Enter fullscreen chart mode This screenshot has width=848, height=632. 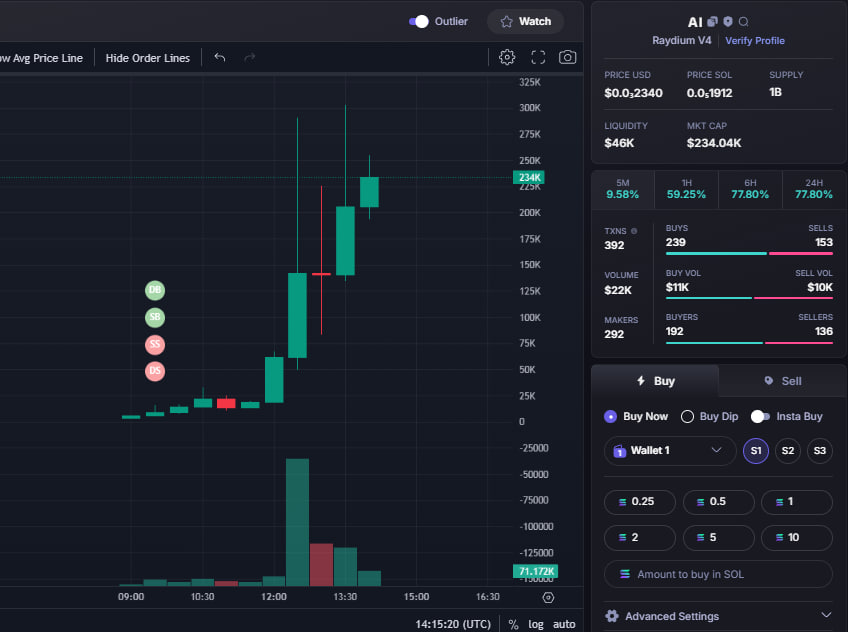coord(538,57)
